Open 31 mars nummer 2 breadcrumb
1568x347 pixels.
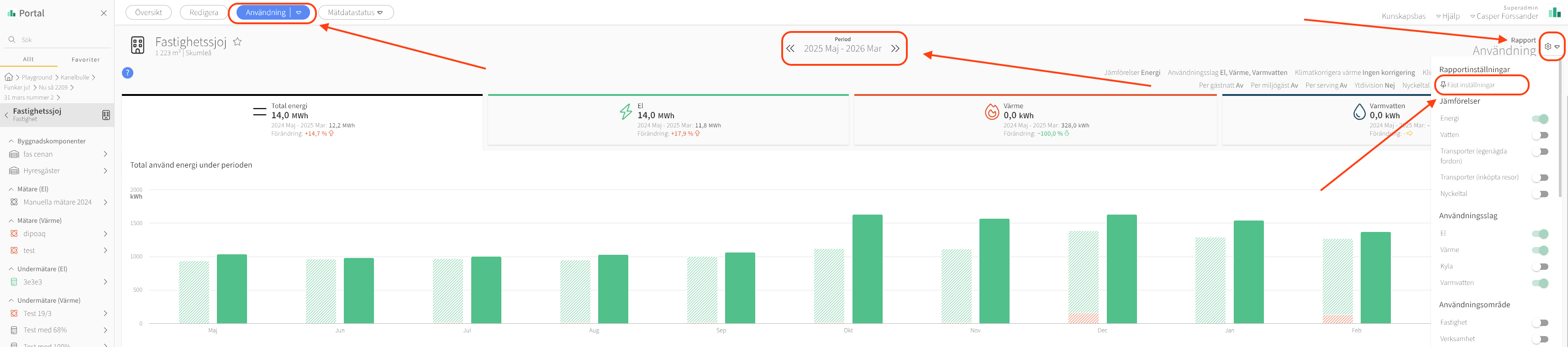coord(29,97)
